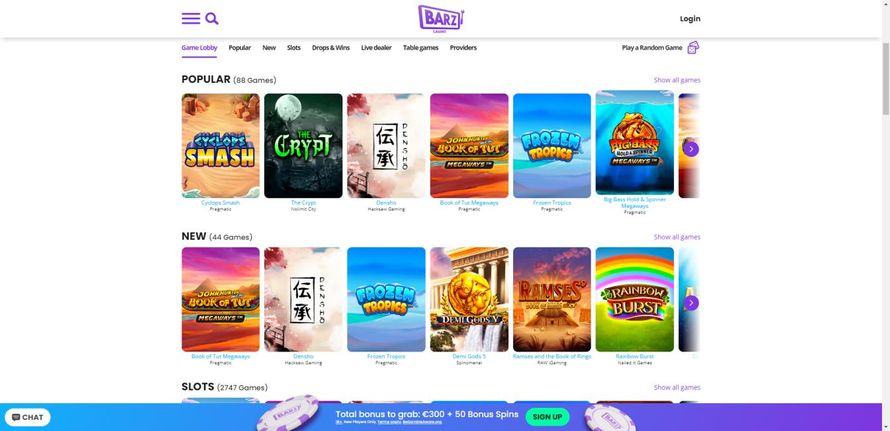This screenshot has width=890, height=431.
Task: Advance the Popular carousel with arrow
Action: tap(691, 149)
